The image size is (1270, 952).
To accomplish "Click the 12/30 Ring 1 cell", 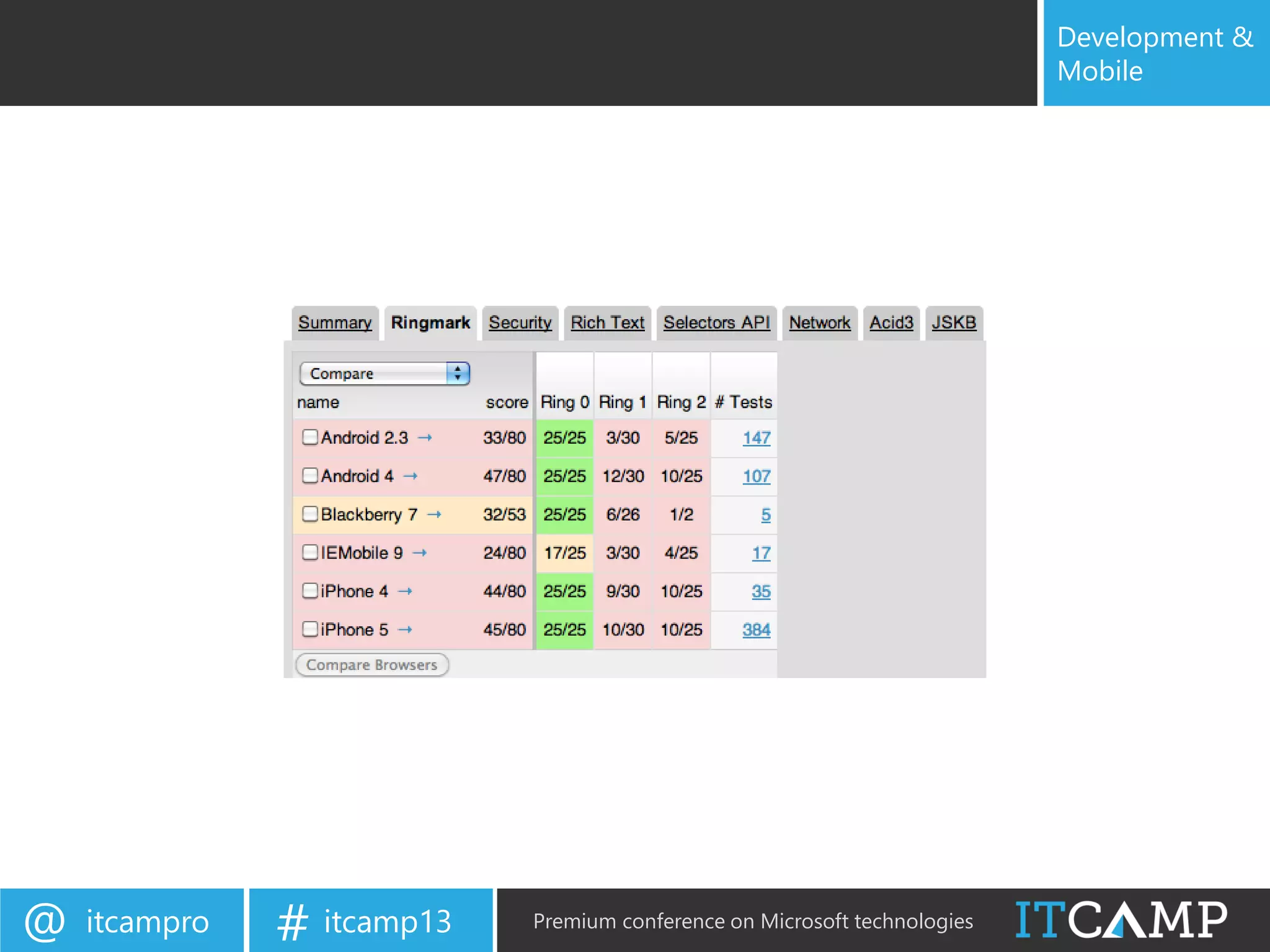I will click(623, 477).
